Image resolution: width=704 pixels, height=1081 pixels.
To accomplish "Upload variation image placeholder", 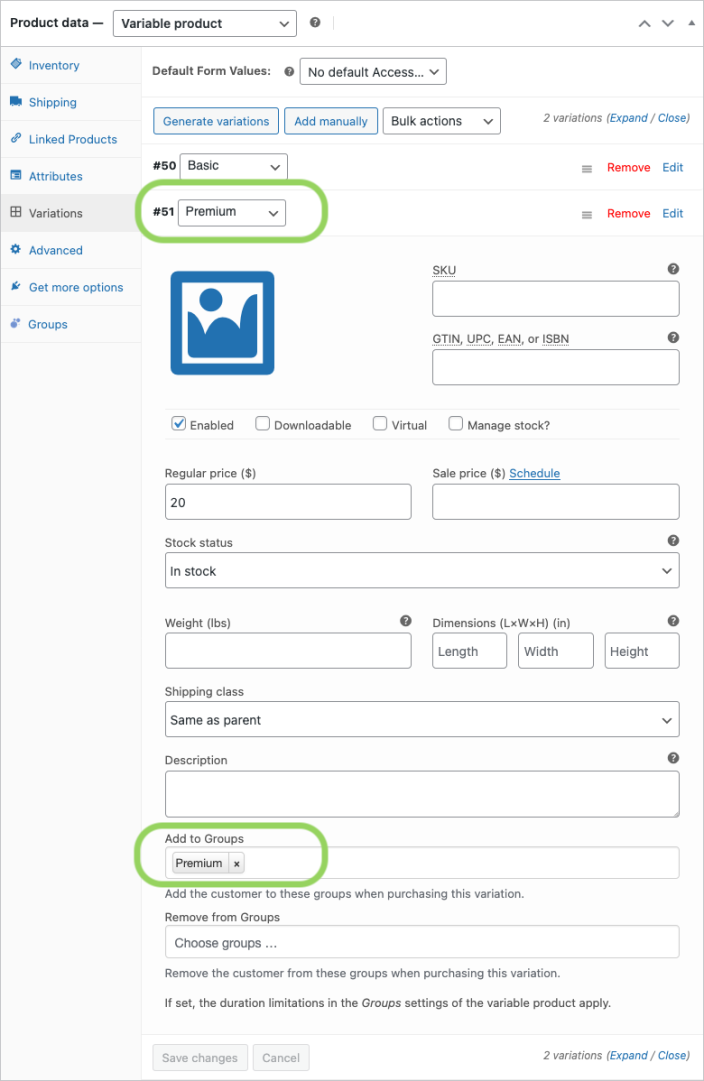I will [223, 323].
